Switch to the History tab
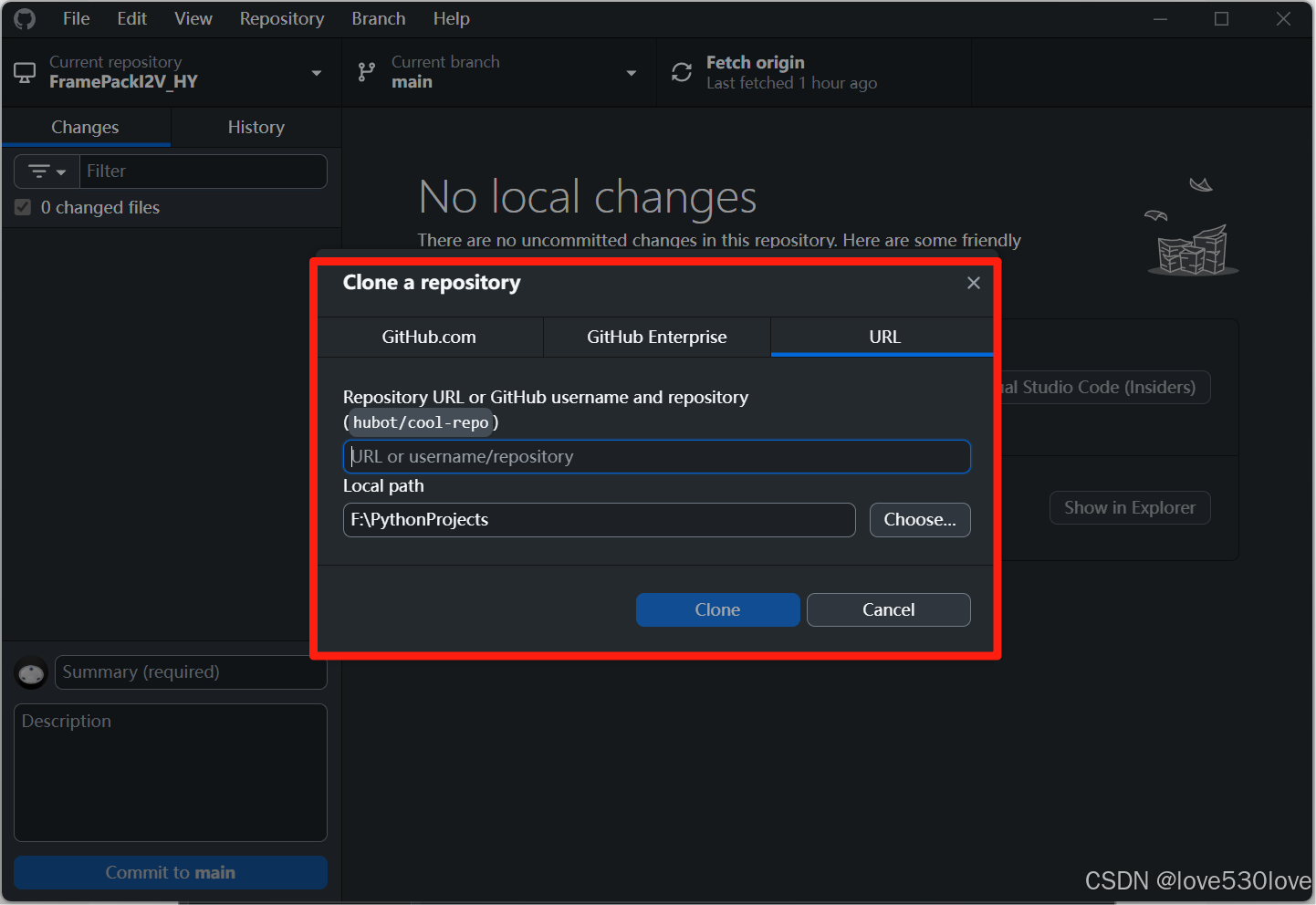1316x905 pixels. (256, 128)
